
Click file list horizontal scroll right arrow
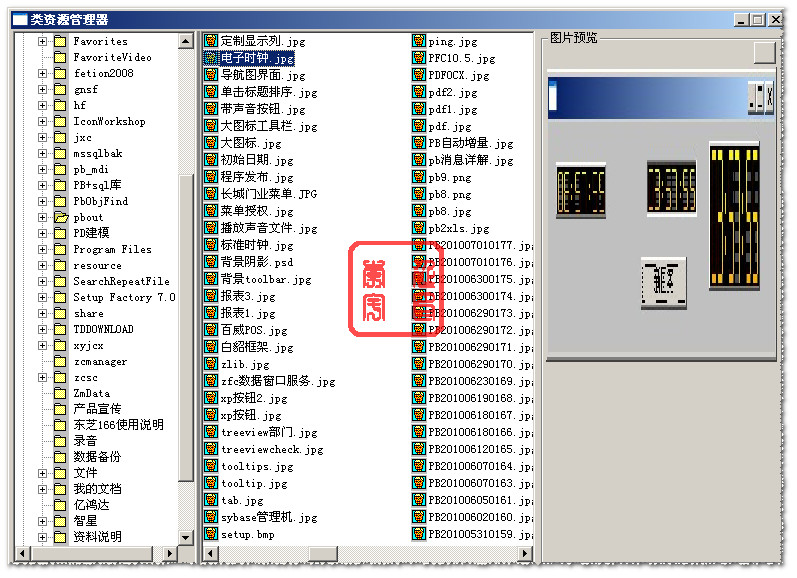pyautogui.click(x=525, y=553)
